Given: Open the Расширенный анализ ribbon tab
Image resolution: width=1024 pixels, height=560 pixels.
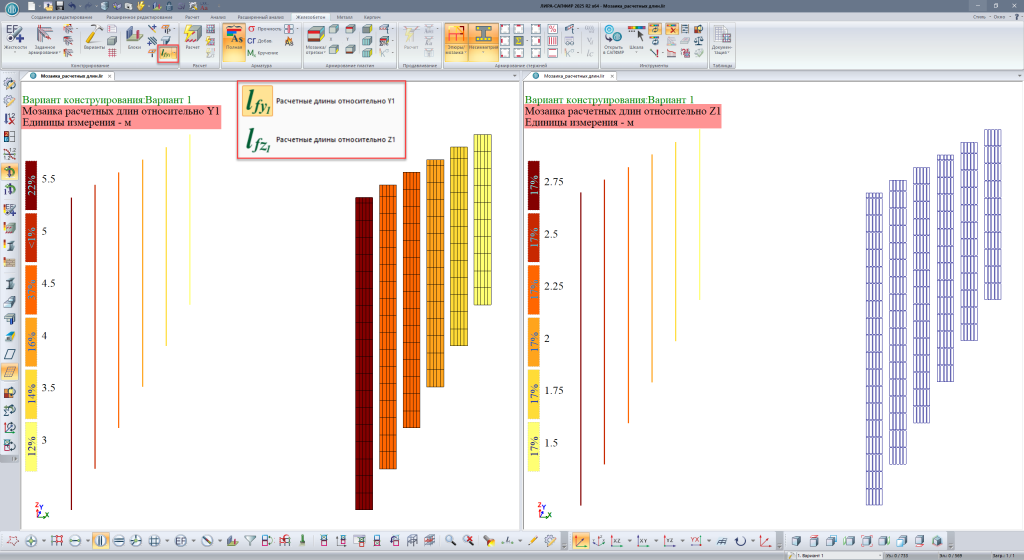Looking at the screenshot, I should pyautogui.click(x=258, y=17).
